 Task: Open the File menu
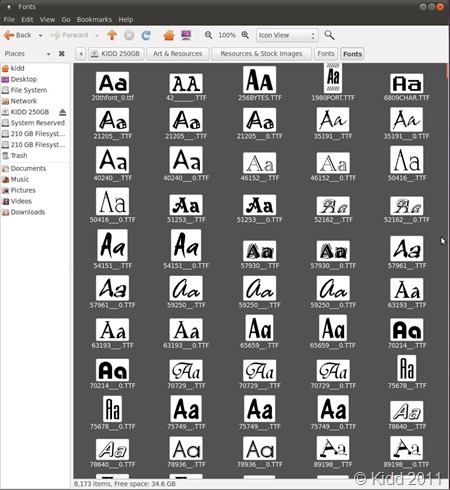[x=9, y=20]
